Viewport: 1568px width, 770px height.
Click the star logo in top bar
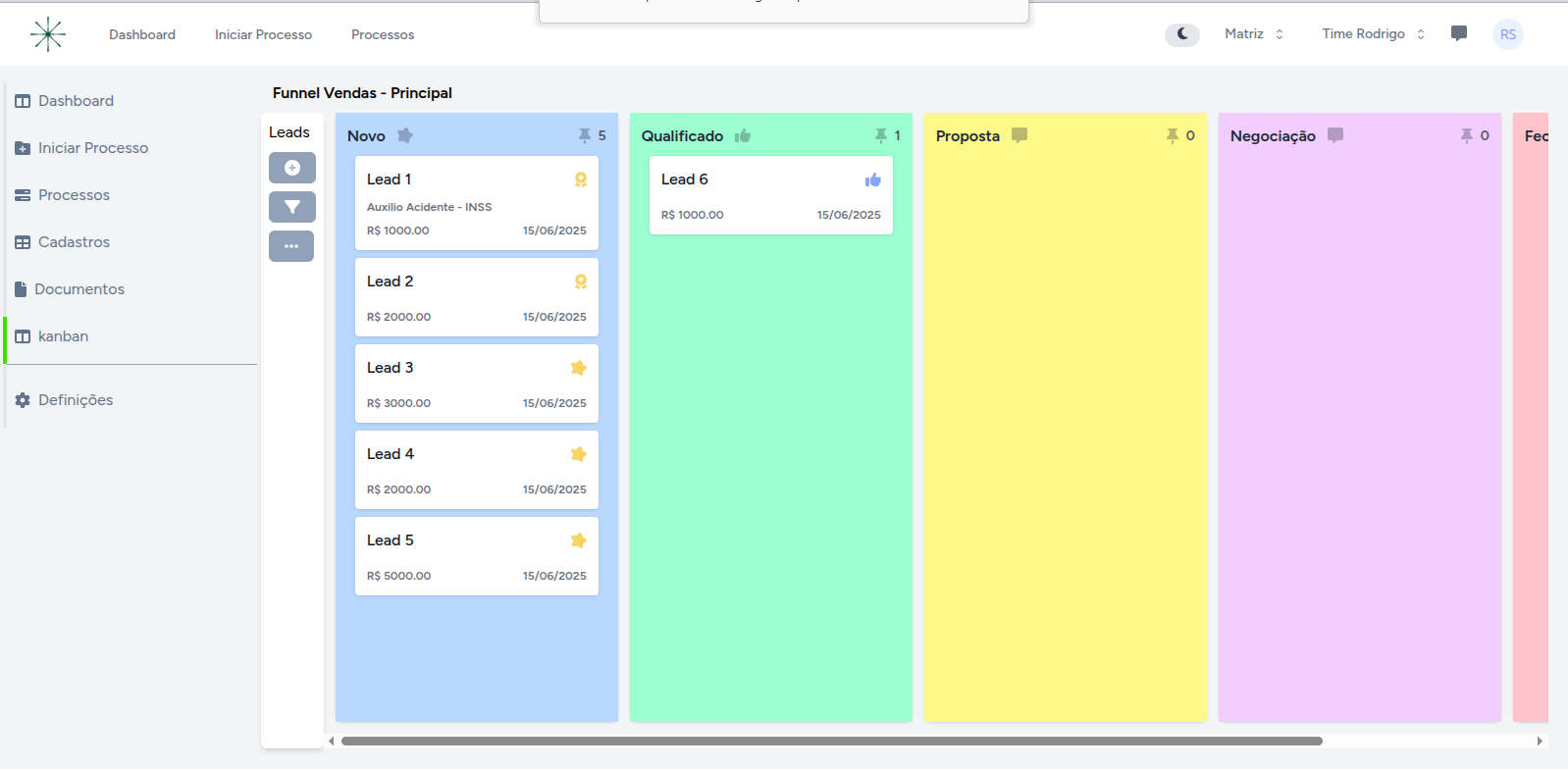point(47,34)
